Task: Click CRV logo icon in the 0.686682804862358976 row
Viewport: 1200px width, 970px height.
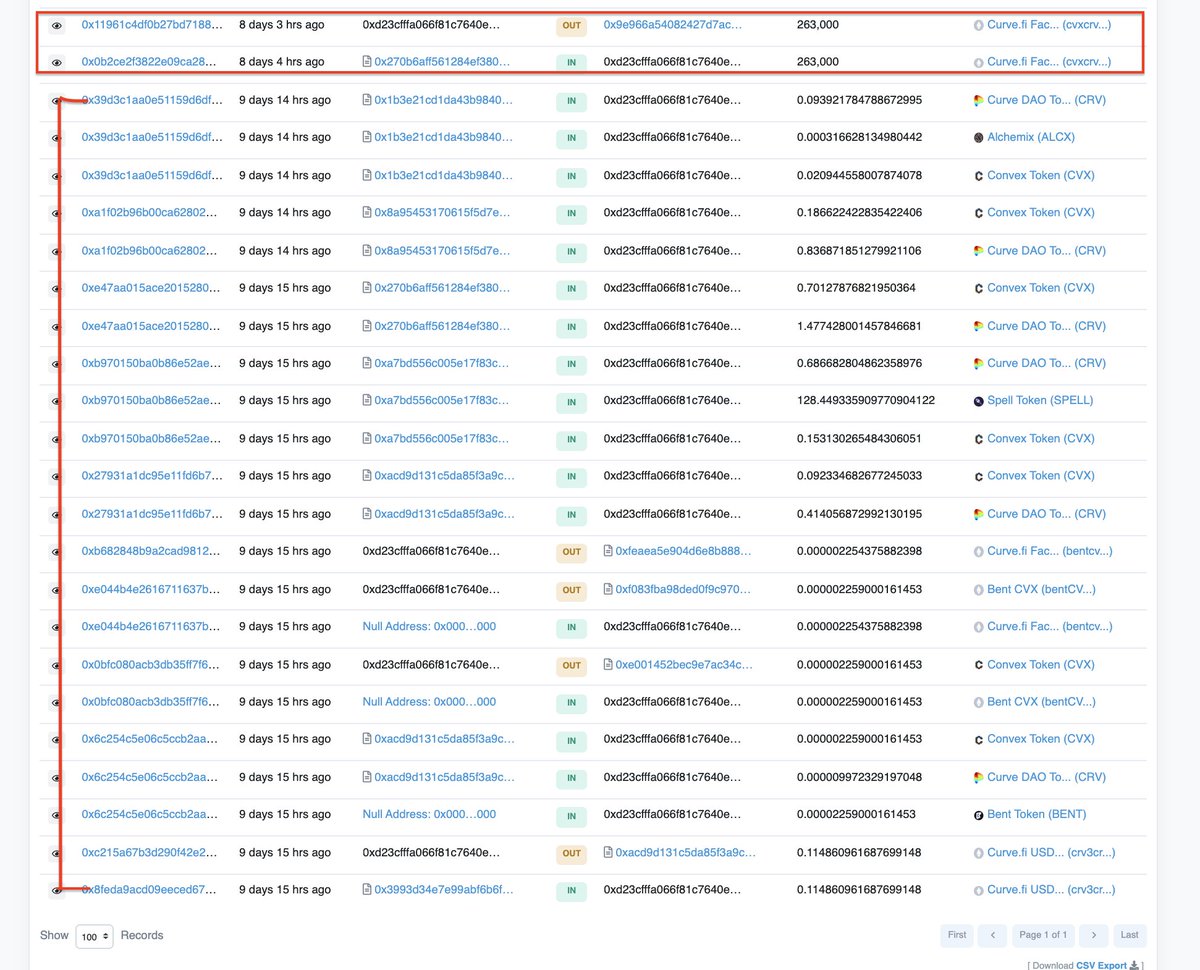Action: coord(979,363)
